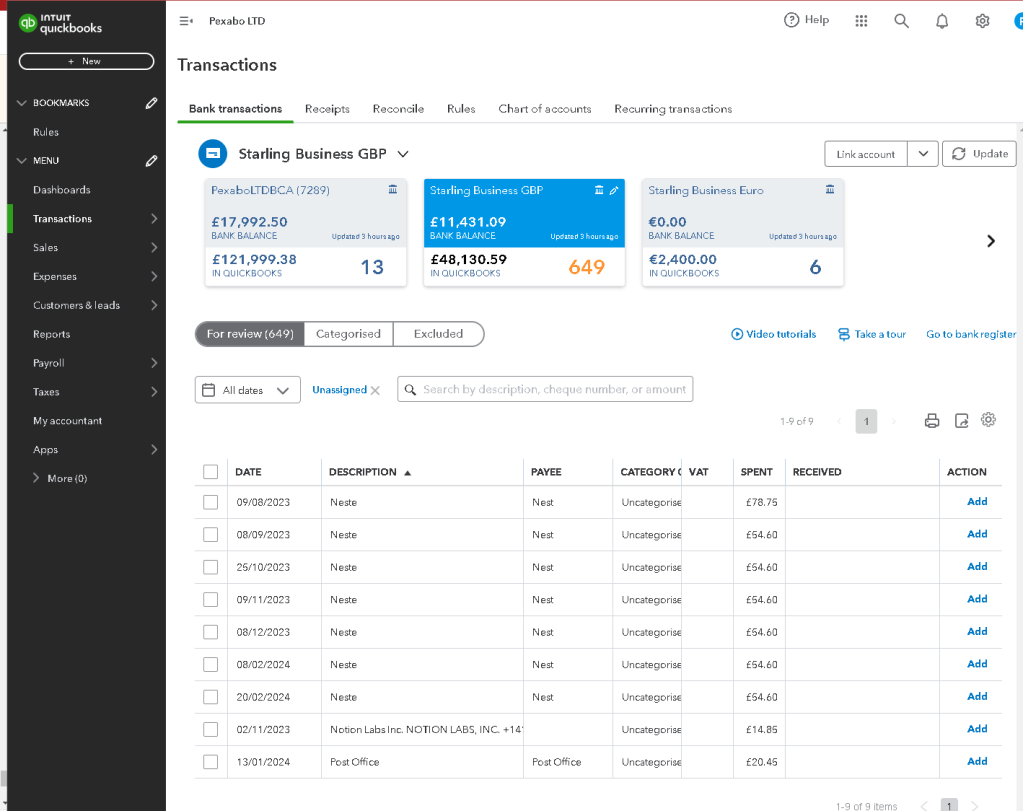Open Help from the top bar
Image resolution: width=1023 pixels, height=811 pixels.
(806, 20)
